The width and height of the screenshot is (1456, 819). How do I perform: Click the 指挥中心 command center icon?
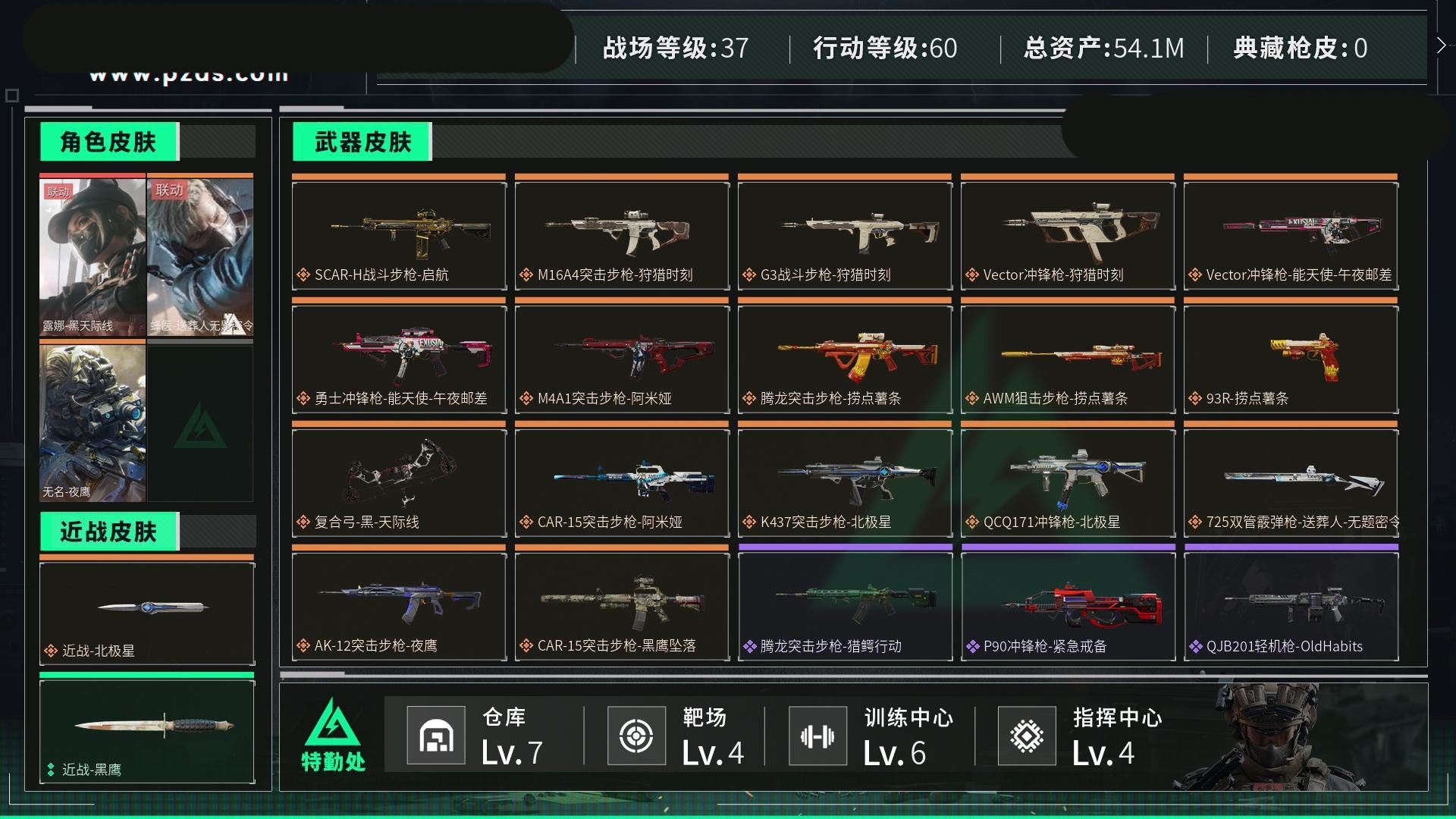[x=1027, y=735]
